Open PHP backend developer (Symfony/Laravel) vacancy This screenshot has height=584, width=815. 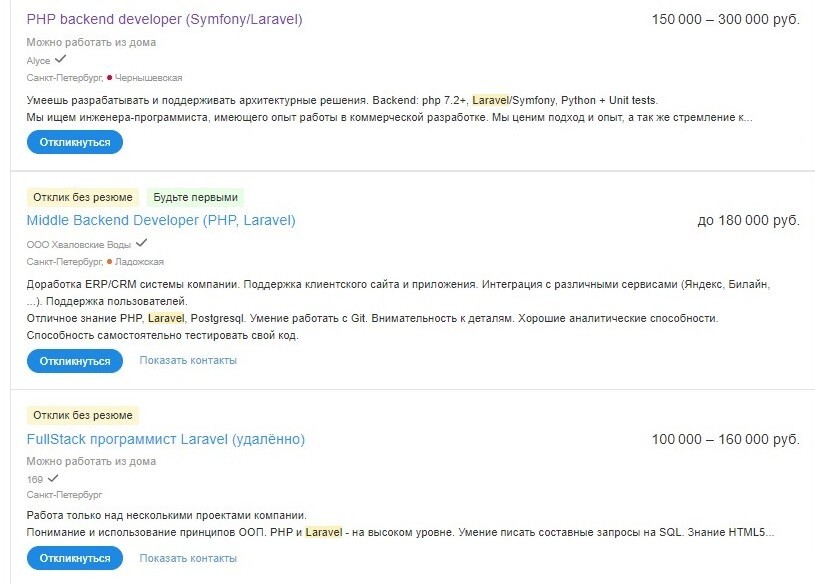point(164,19)
